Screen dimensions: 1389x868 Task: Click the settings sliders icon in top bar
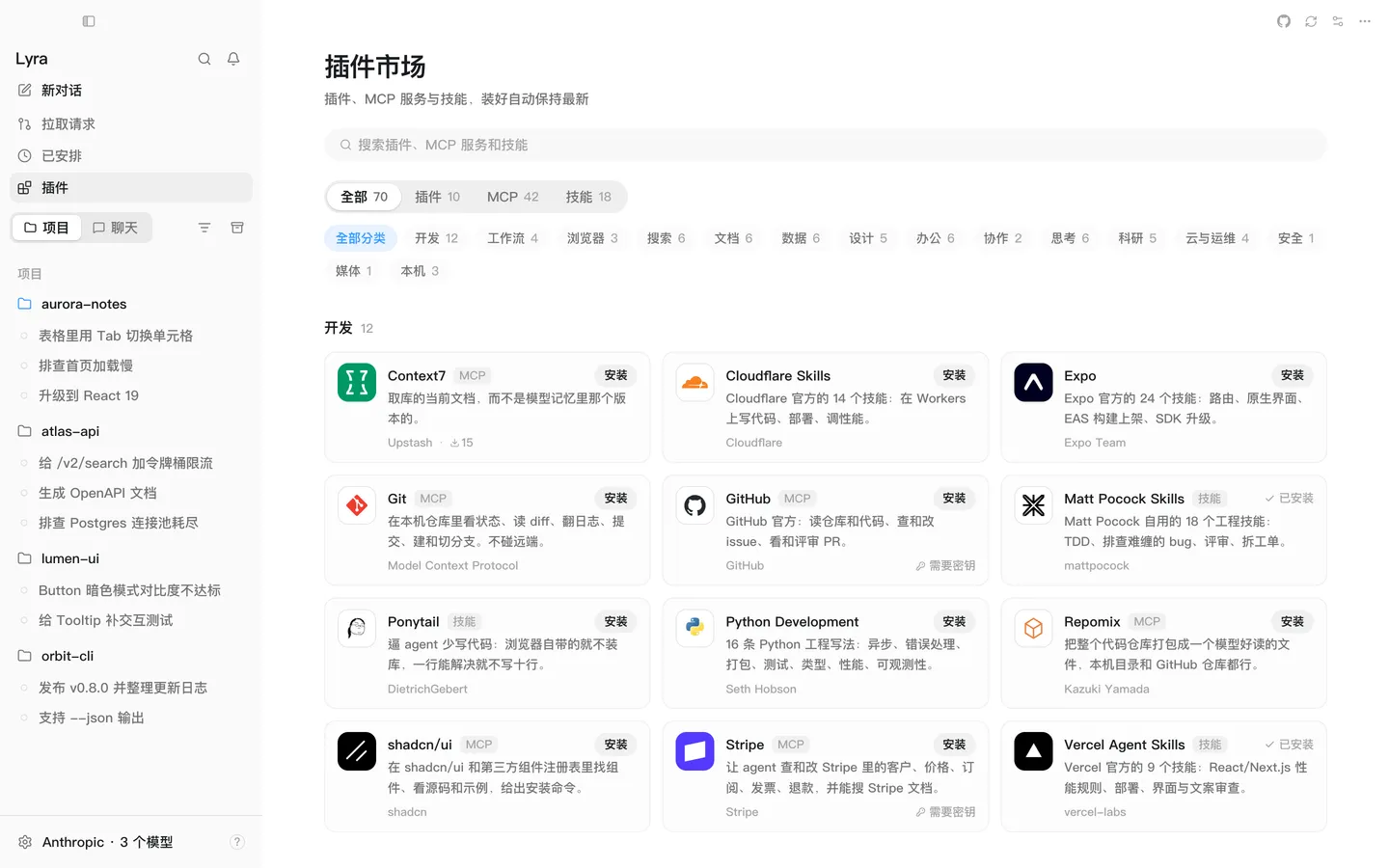pos(1338,21)
